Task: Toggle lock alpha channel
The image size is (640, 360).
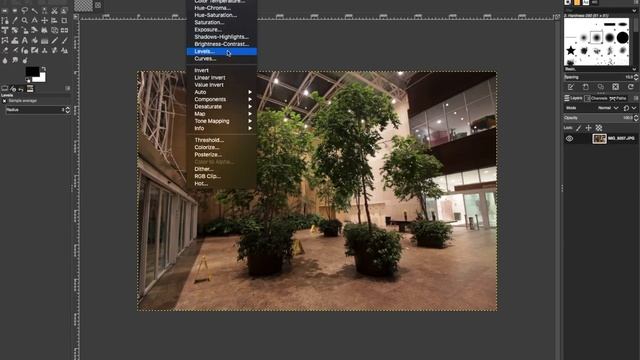Action: pyautogui.click(x=599, y=128)
